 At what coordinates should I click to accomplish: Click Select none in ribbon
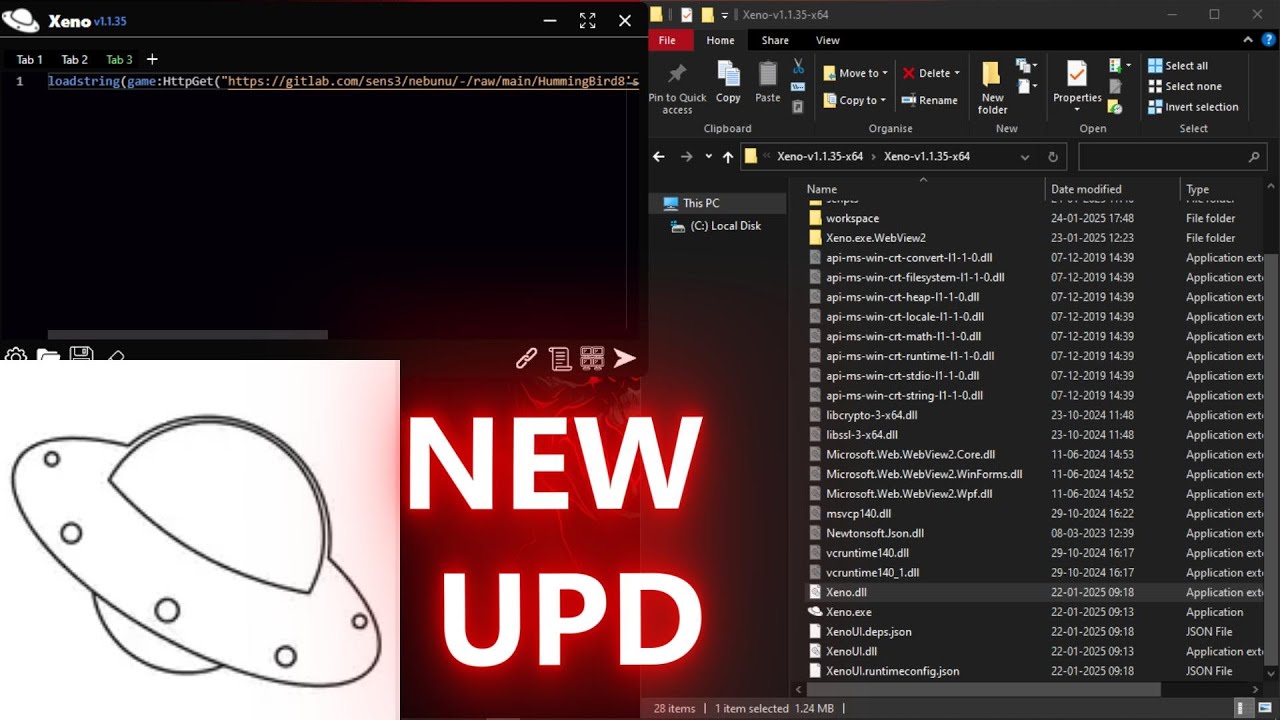point(1185,86)
